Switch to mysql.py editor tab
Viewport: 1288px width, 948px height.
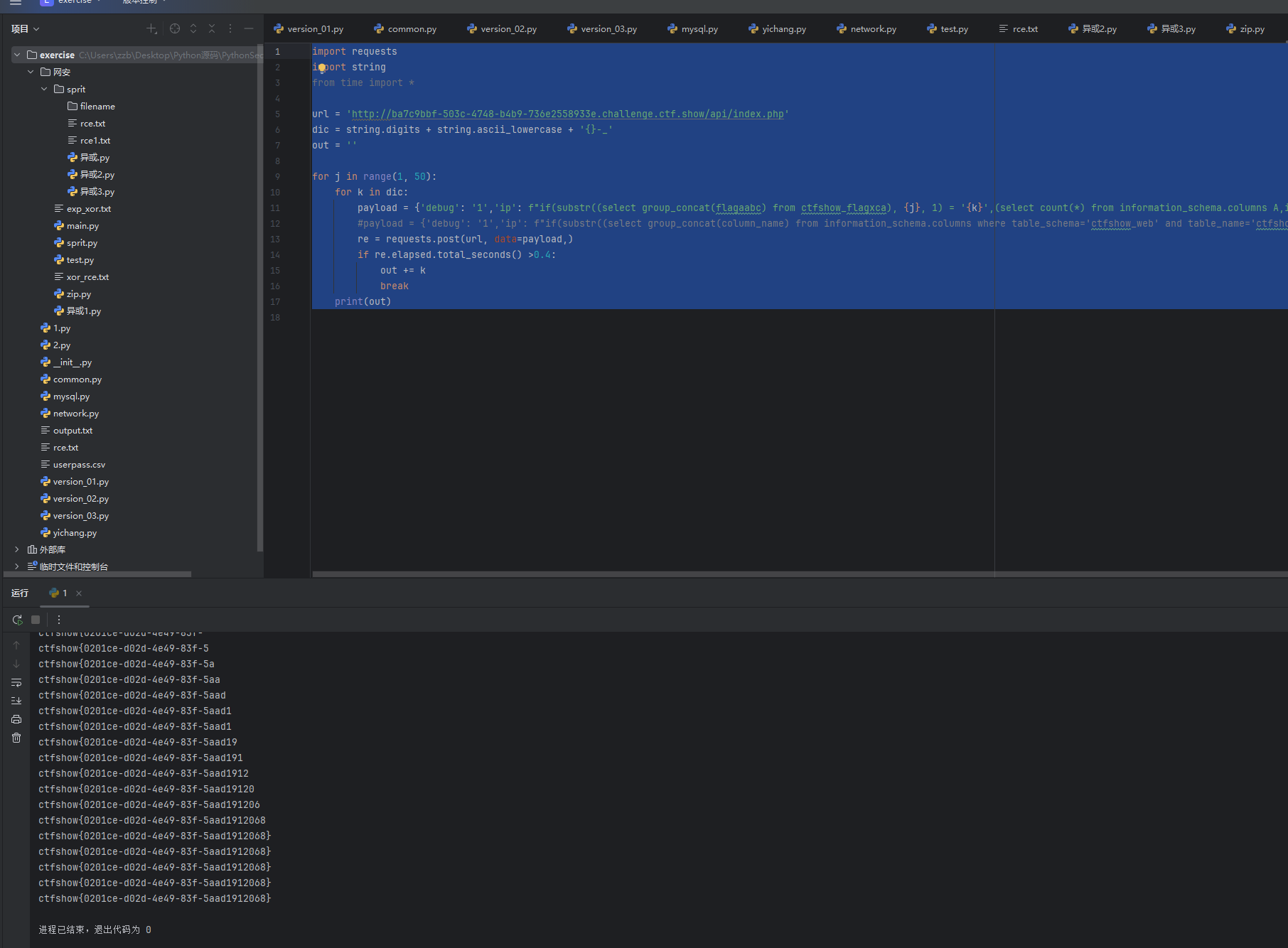[x=693, y=29]
